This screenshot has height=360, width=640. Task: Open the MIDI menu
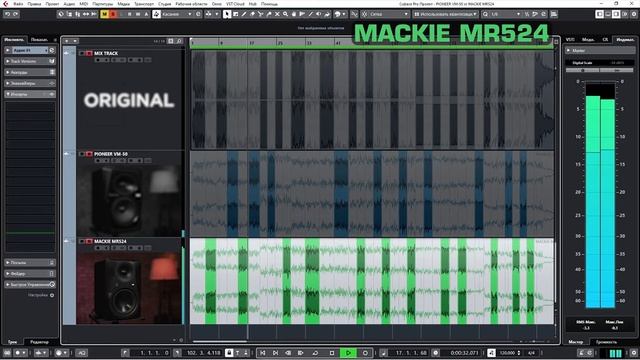pos(84,4)
